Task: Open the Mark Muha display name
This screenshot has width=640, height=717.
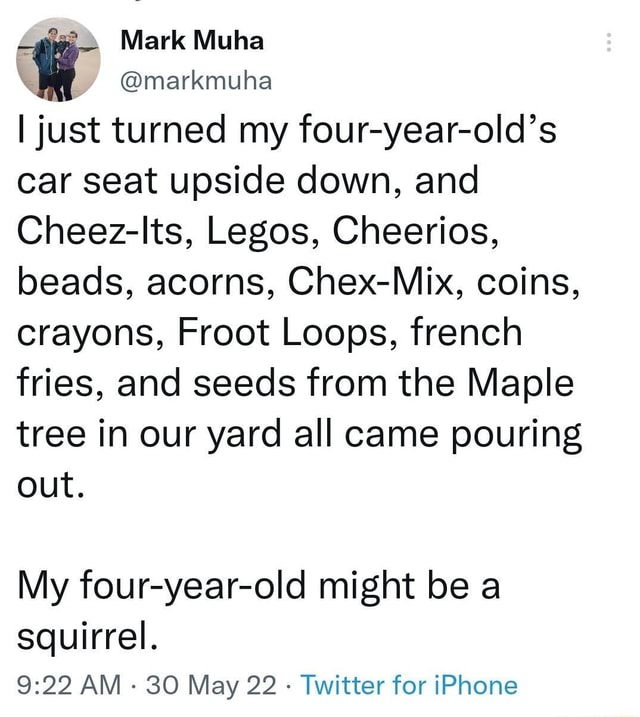Action: coord(191,40)
